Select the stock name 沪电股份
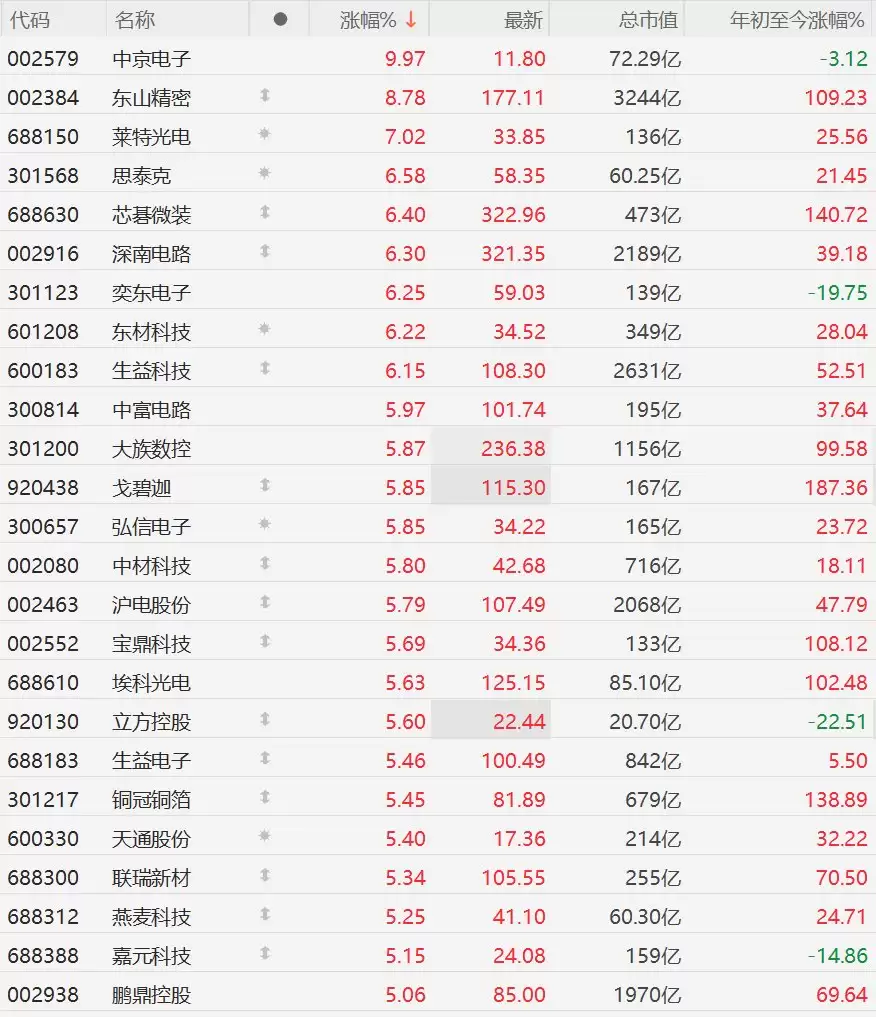This screenshot has width=876, height=1017. coord(151,605)
